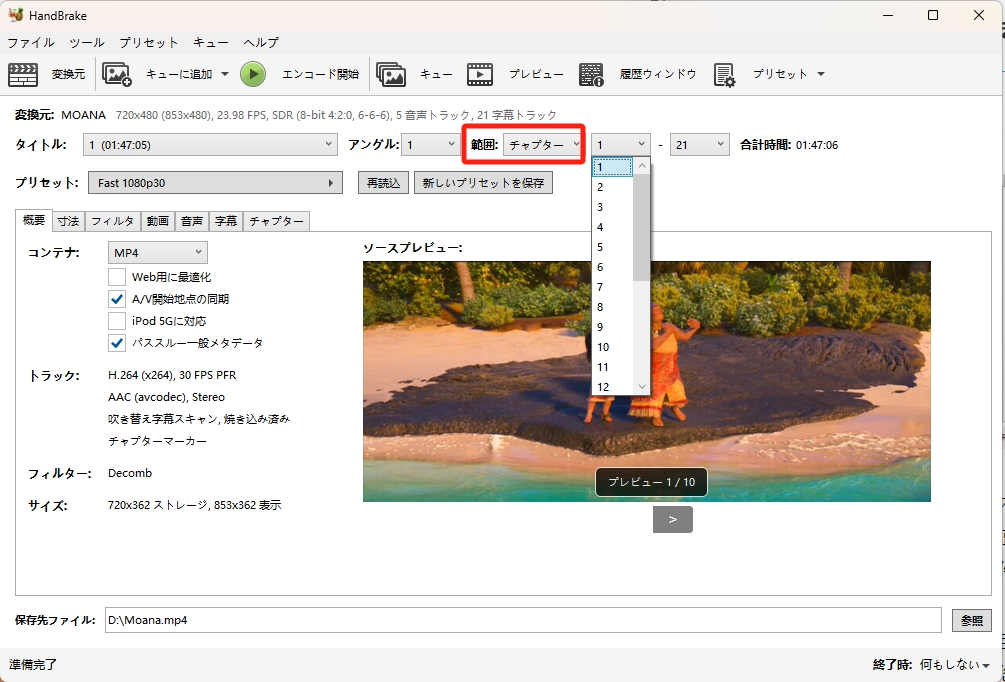
Task: Click the next preview > button
Action: pos(673,519)
